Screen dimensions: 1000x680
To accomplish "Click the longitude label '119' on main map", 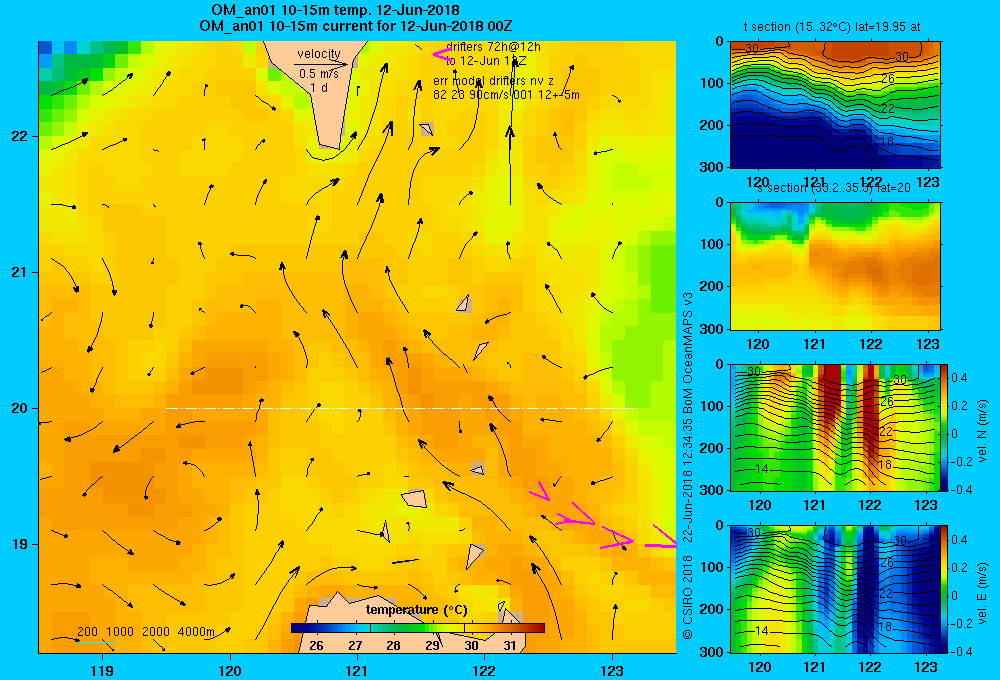I will click(x=102, y=670).
